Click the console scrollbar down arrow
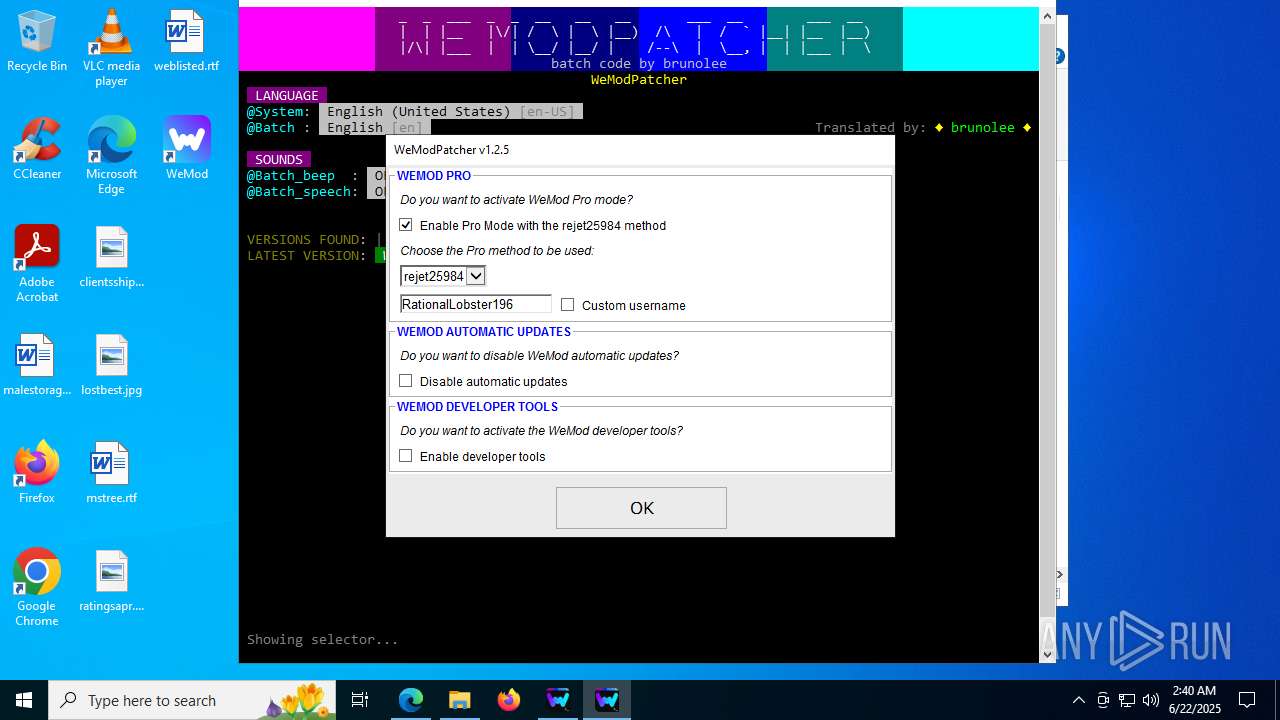 pyautogui.click(x=1048, y=655)
